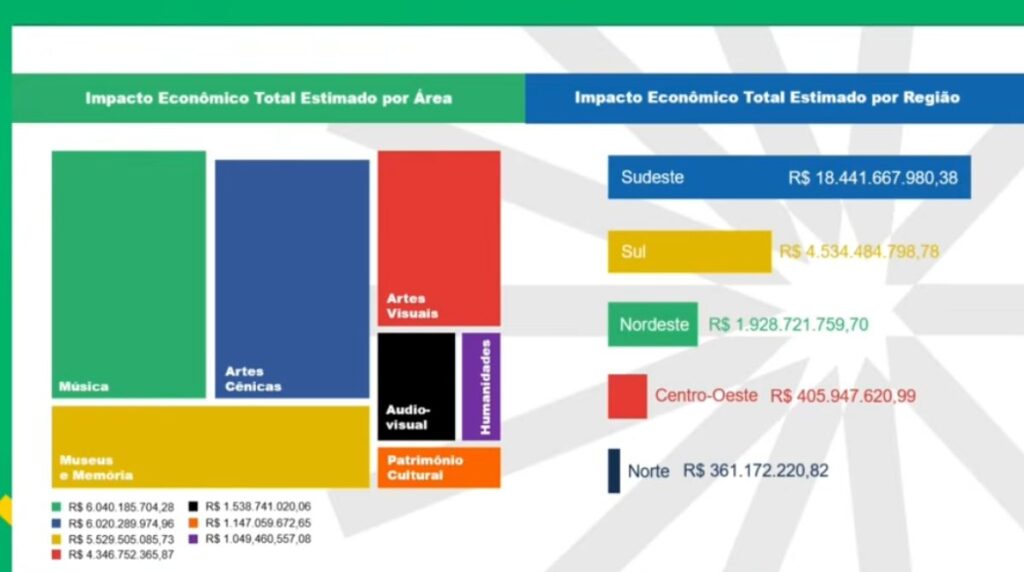The image size is (1024, 572).
Task: Click the blue Sudeste region bar
Action: (x=789, y=177)
